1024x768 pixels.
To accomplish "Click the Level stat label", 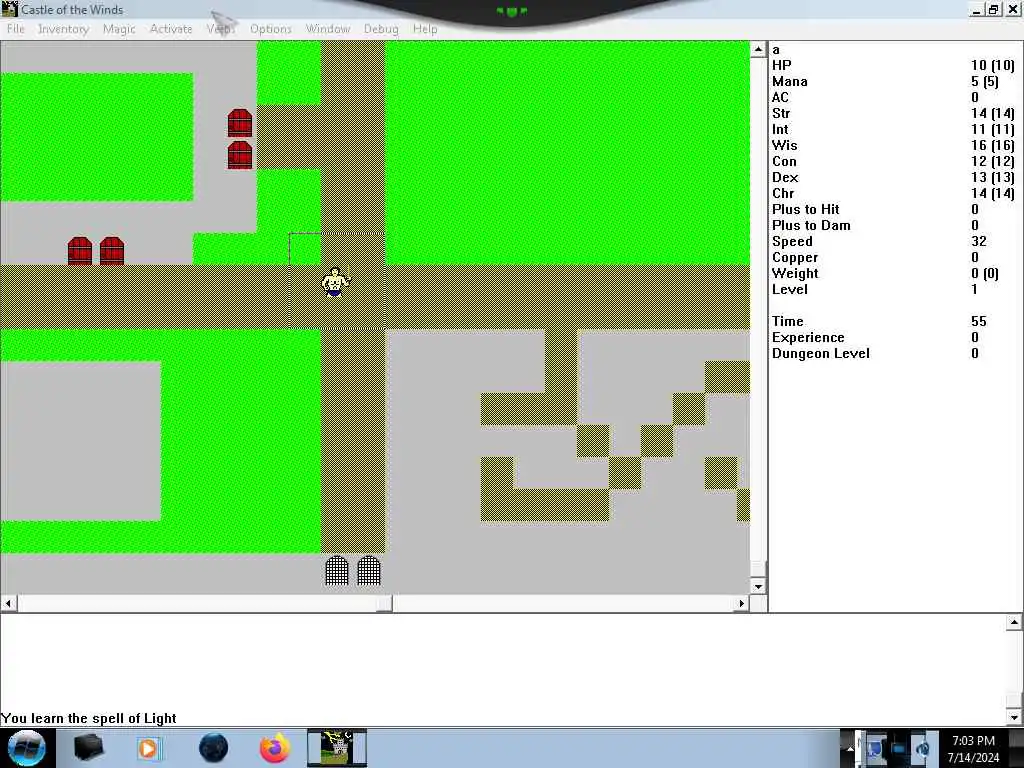I will pos(790,289).
